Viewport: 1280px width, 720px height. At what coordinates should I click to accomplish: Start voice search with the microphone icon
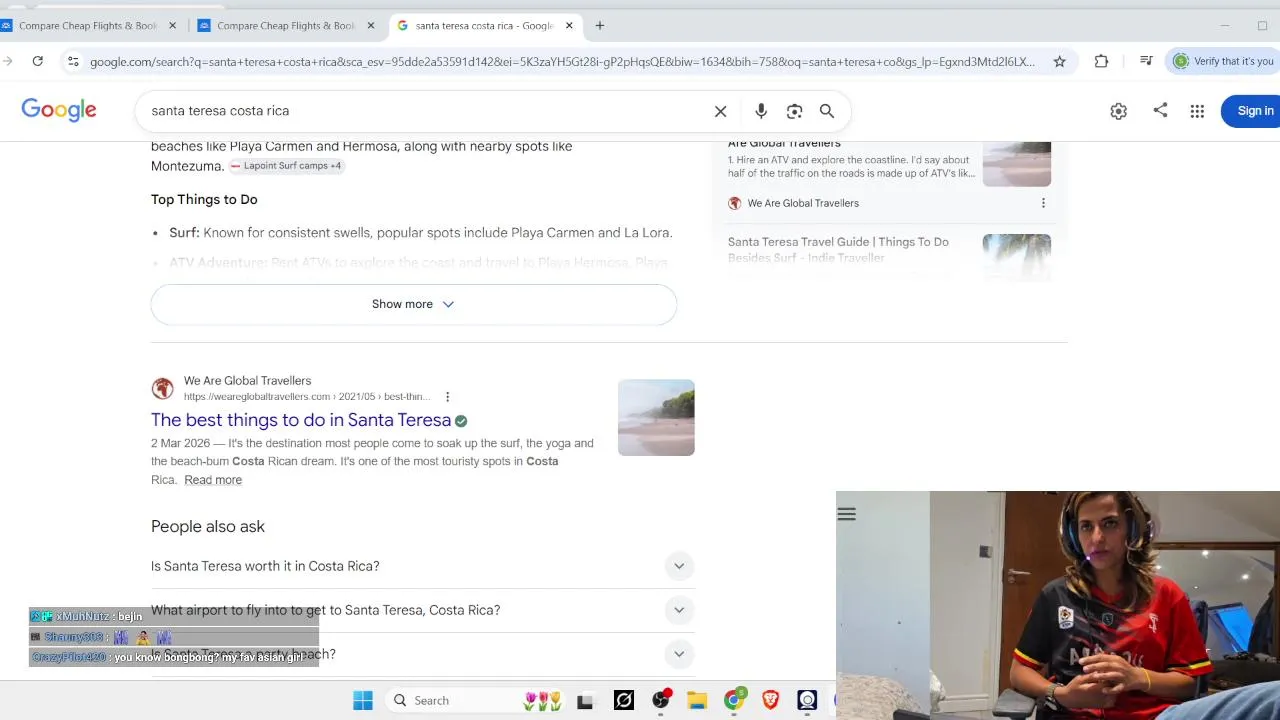(x=761, y=111)
